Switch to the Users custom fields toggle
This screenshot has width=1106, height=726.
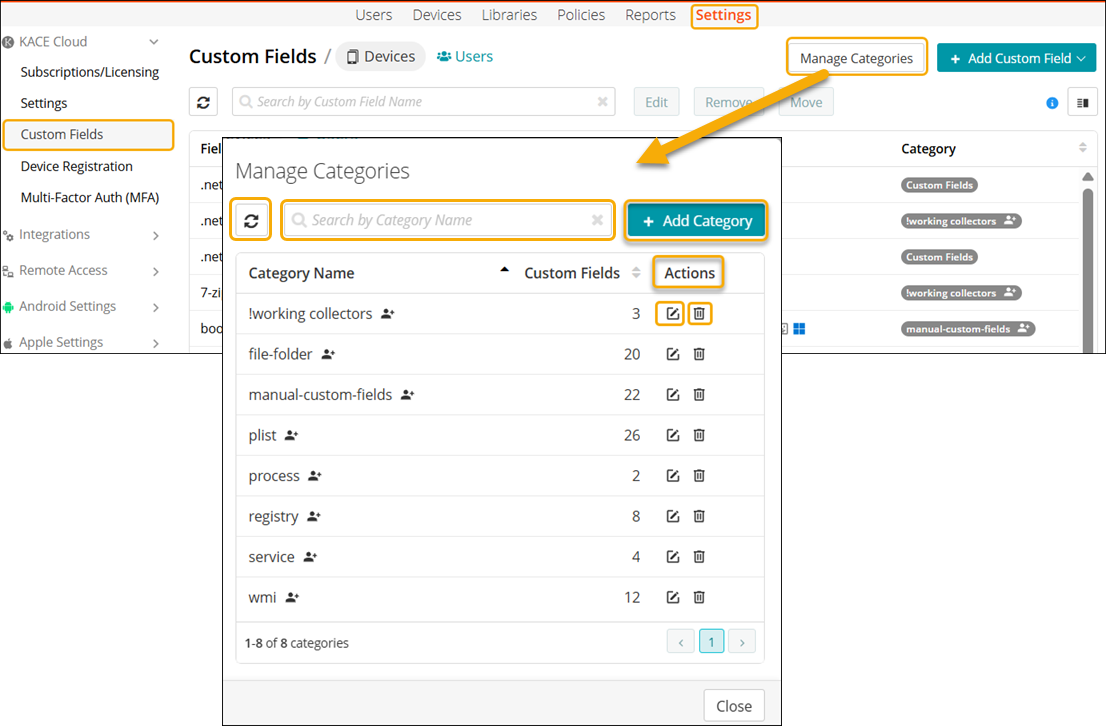point(465,57)
